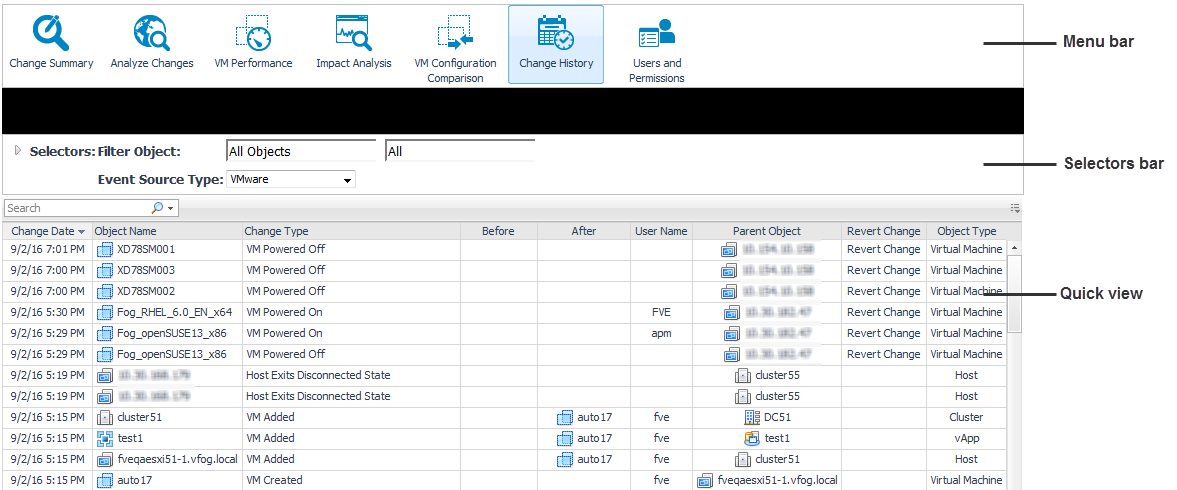The height and width of the screenshot is (490, 1177).
Task: Click Revert Change for XD78SM001
Action: pyautogui.click(x=883, y=249)
